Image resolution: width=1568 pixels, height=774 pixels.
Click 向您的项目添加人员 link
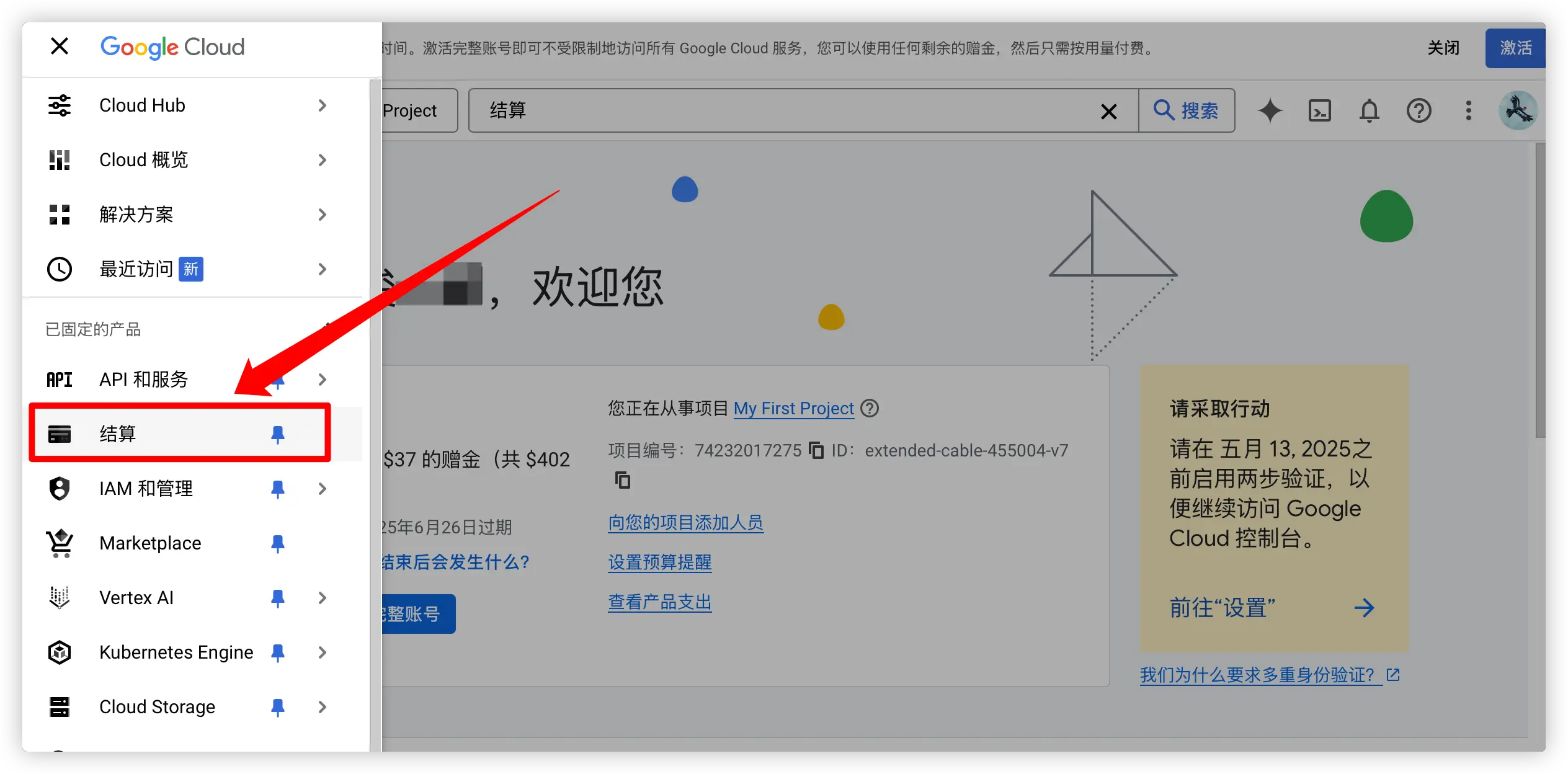(x=685, y=522)
